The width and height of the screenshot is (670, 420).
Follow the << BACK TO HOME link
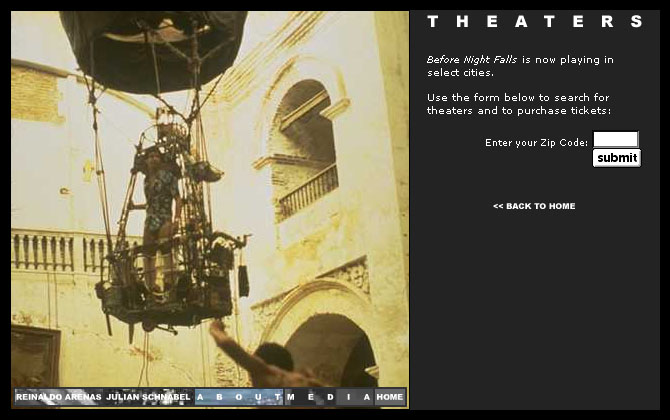(x=534, y=206)
